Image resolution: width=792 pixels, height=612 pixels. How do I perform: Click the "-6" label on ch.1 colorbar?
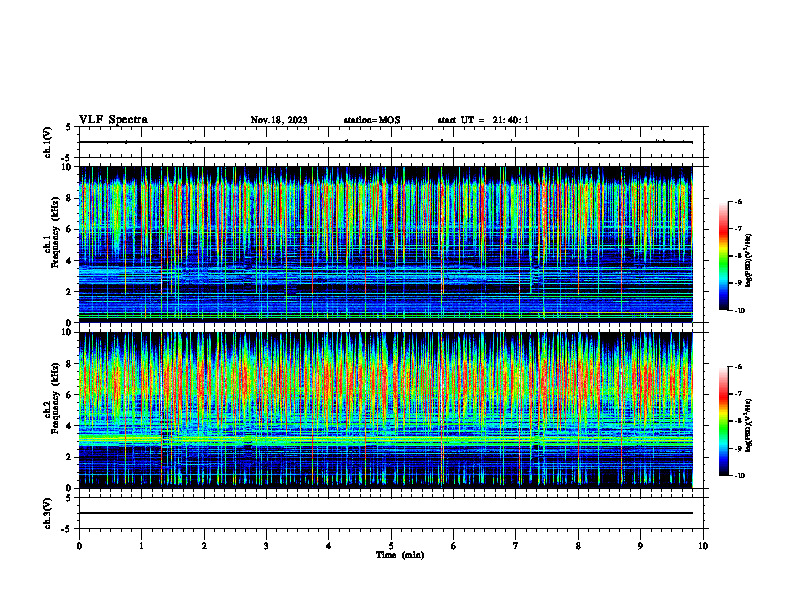pyautogui.click(x=738, y=201)
